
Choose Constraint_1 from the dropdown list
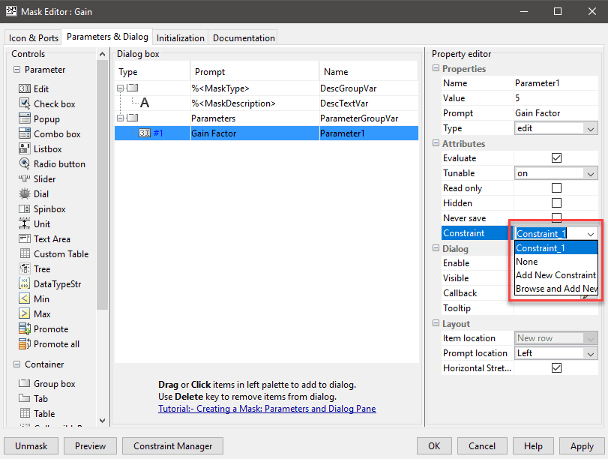point(556,248)
